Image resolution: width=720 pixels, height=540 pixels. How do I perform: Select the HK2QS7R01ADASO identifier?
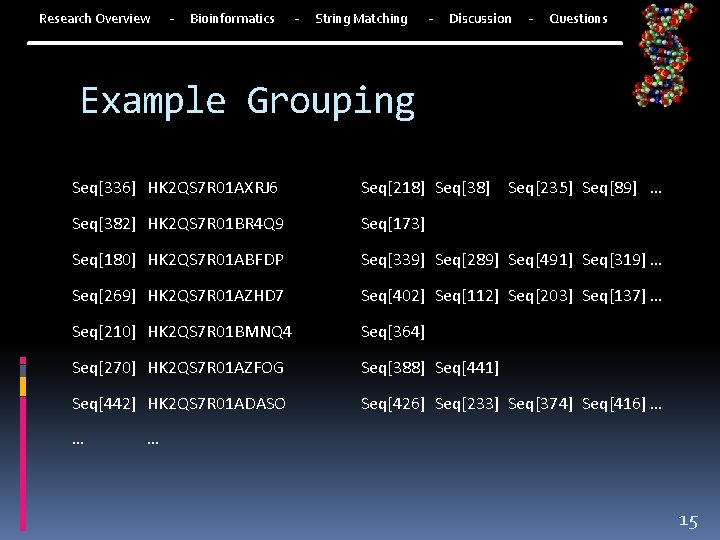tap(217, 404)
